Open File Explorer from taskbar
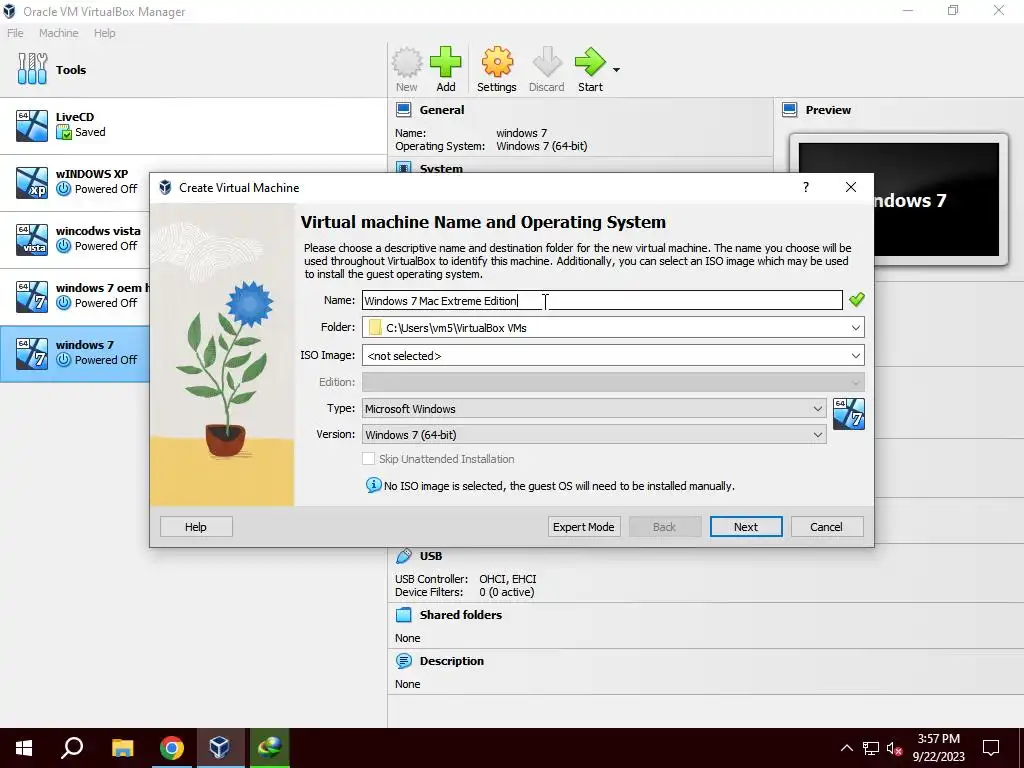 122,748
